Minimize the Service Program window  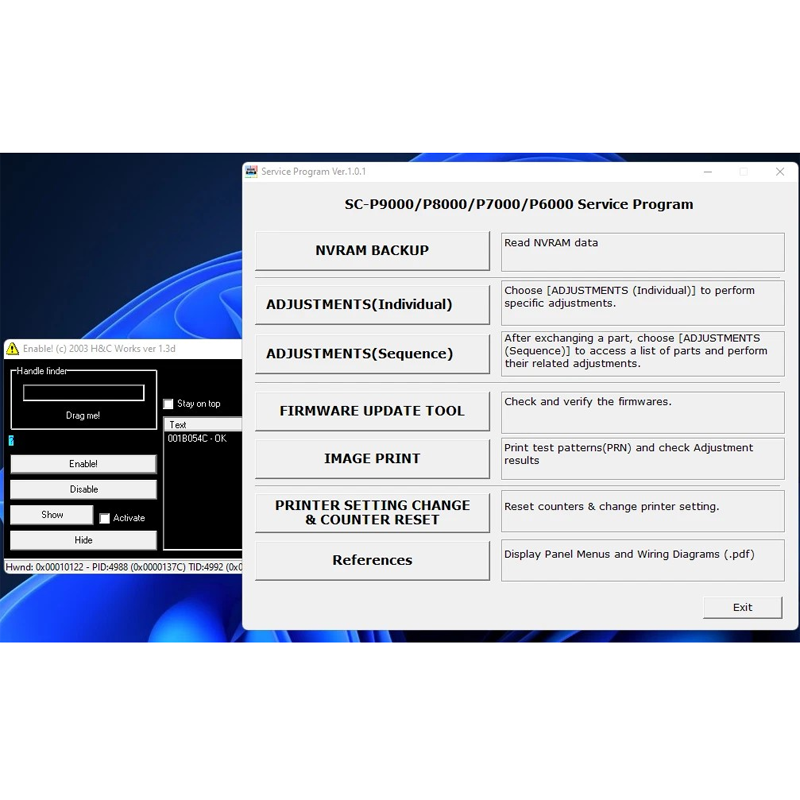click(x=708, y=172)
